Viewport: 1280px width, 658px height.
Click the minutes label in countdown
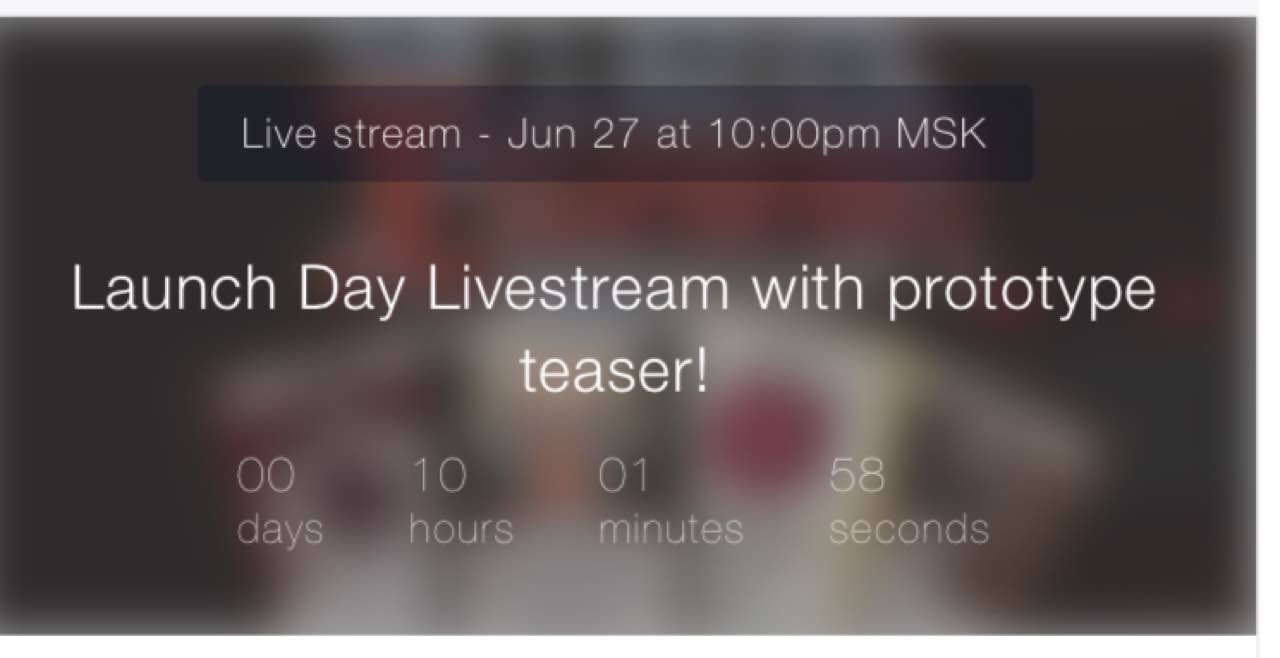coord(671,528)
